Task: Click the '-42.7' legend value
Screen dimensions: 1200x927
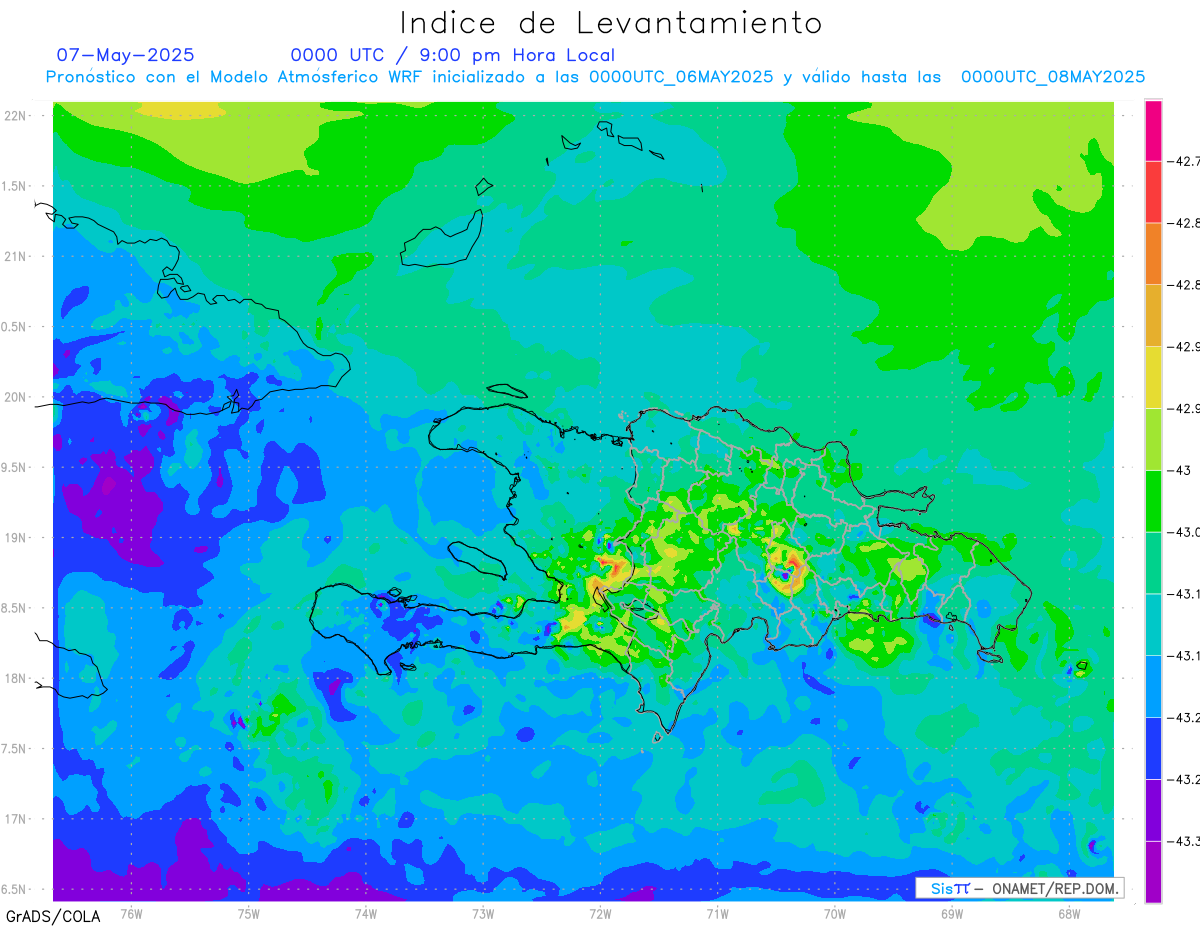Action: pyautogui.click(x=1185, y=161)
